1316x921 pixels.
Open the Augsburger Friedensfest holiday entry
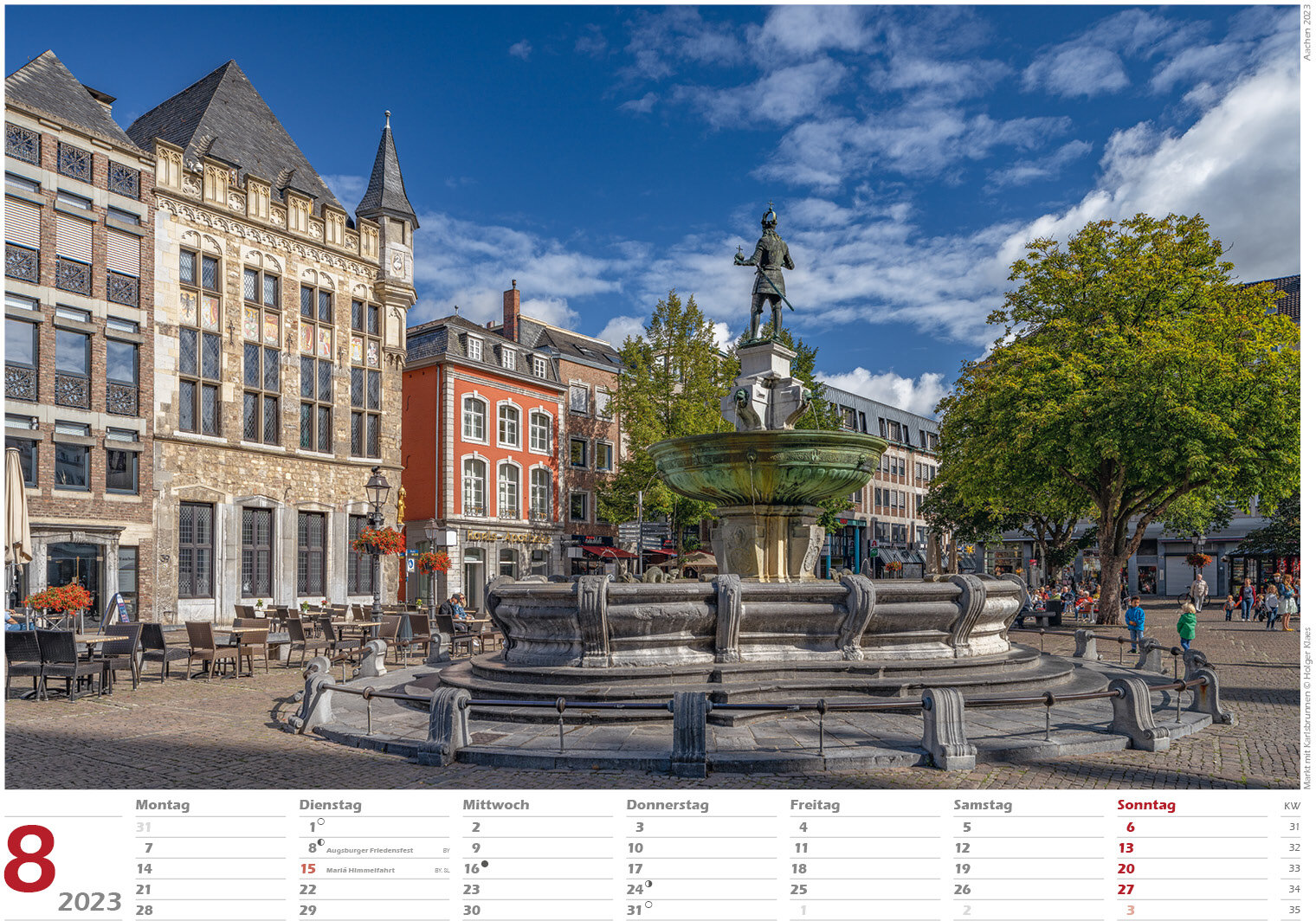370,851
